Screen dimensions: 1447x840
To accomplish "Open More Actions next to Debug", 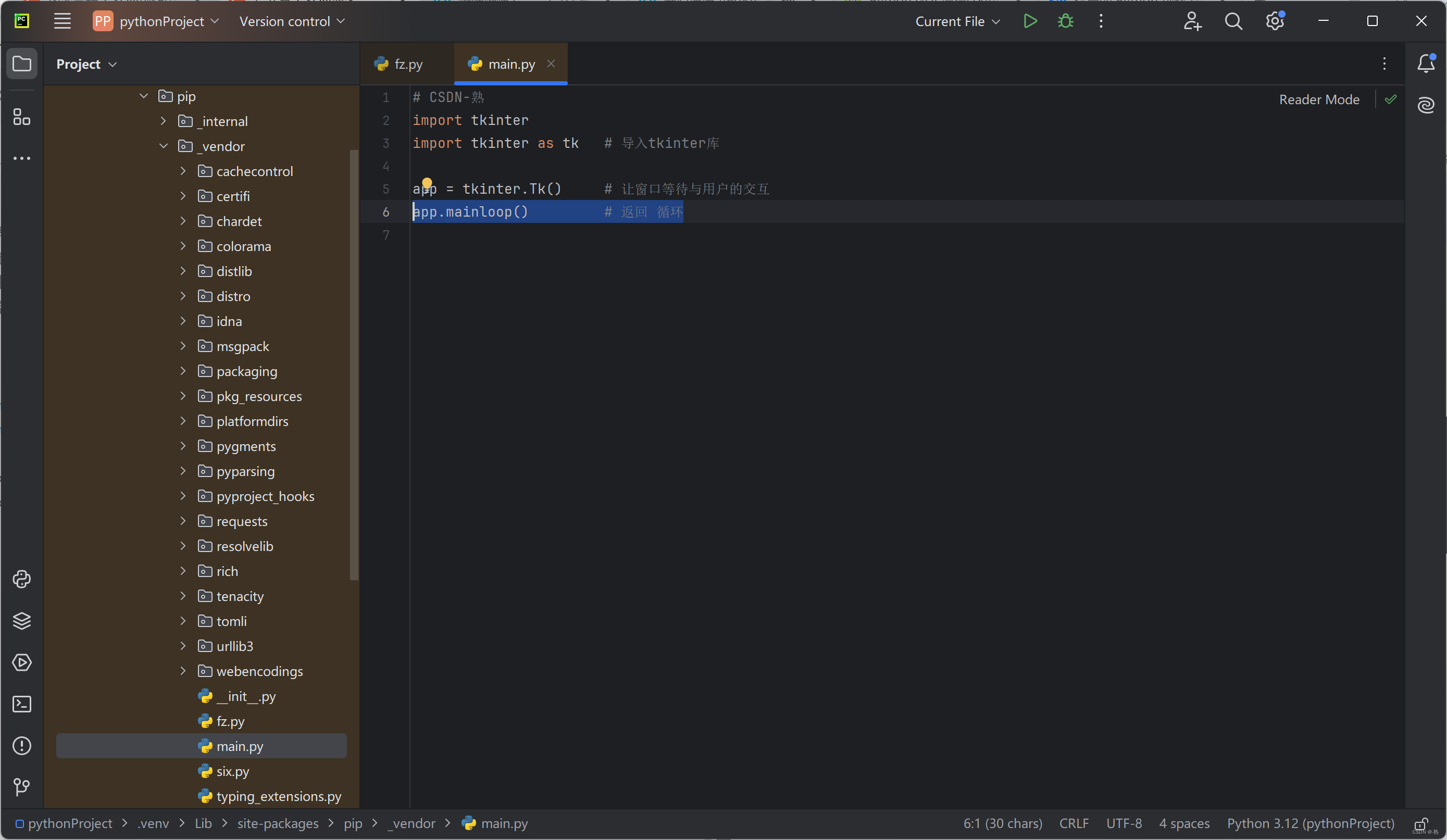I will [x=1101, y=21].
